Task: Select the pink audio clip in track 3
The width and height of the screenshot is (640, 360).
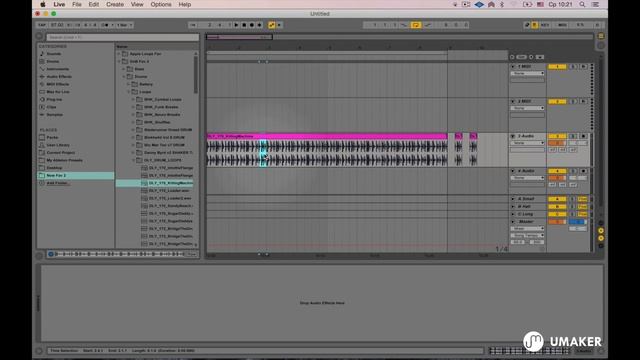Action: click(327, 136)
